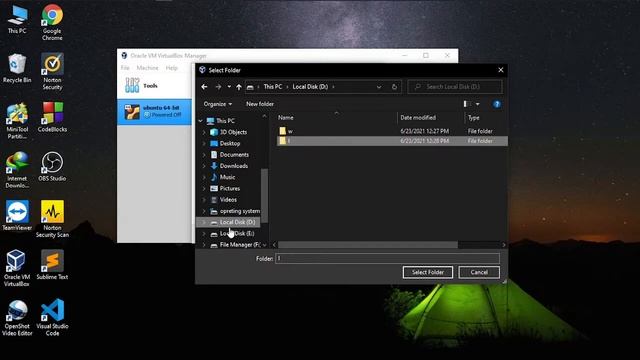
Task: Open view options dropdown arrow
Action: click(x=478, y=104)
